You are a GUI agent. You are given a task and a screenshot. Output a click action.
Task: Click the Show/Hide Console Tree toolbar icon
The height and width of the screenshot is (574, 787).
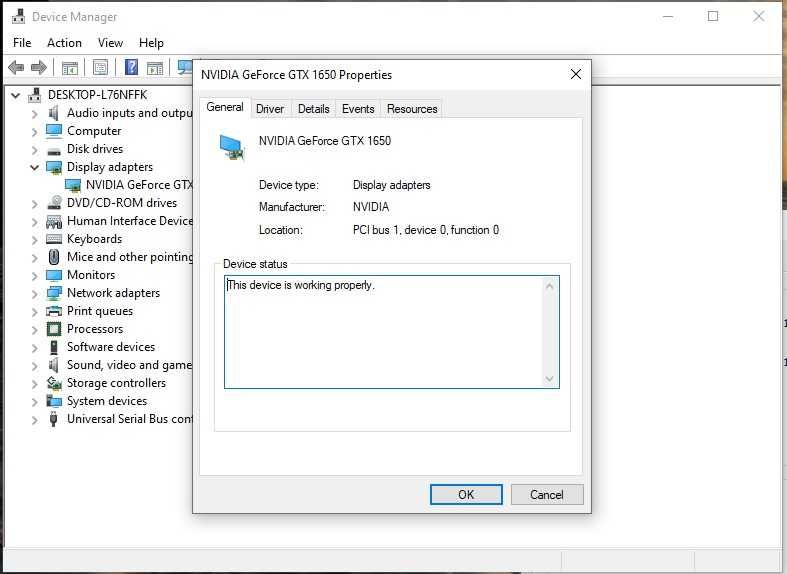[x=70, y=67]
